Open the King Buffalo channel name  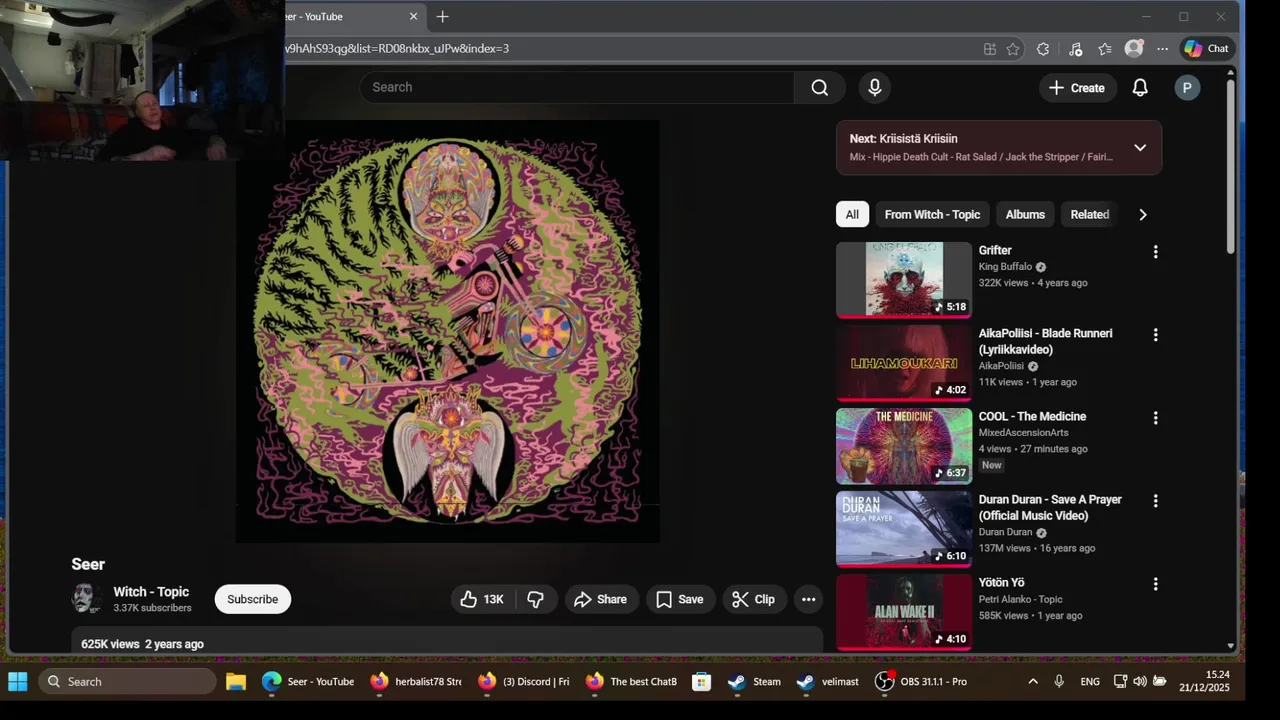(1005, 267)
